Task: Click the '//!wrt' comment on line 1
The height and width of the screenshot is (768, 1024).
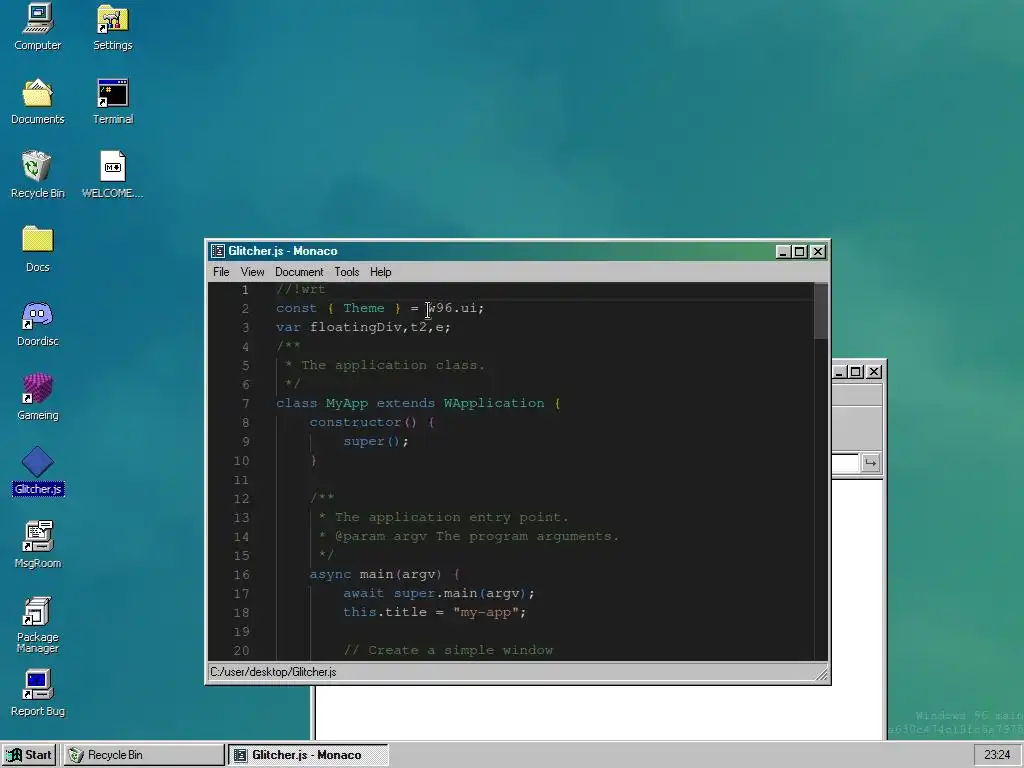Action: click(300, 289)
